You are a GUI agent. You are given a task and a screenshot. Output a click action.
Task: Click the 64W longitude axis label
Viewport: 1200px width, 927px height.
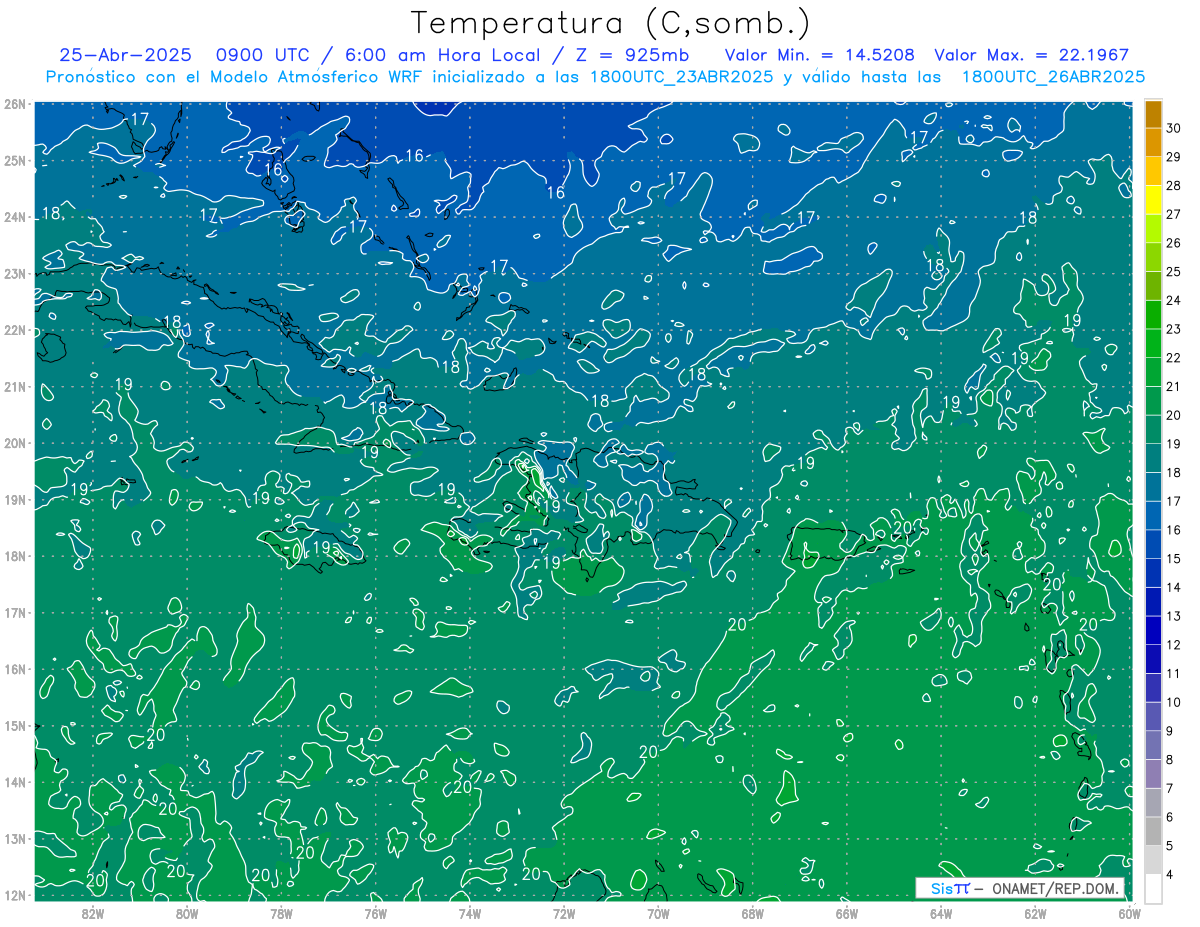coord(941,914)
